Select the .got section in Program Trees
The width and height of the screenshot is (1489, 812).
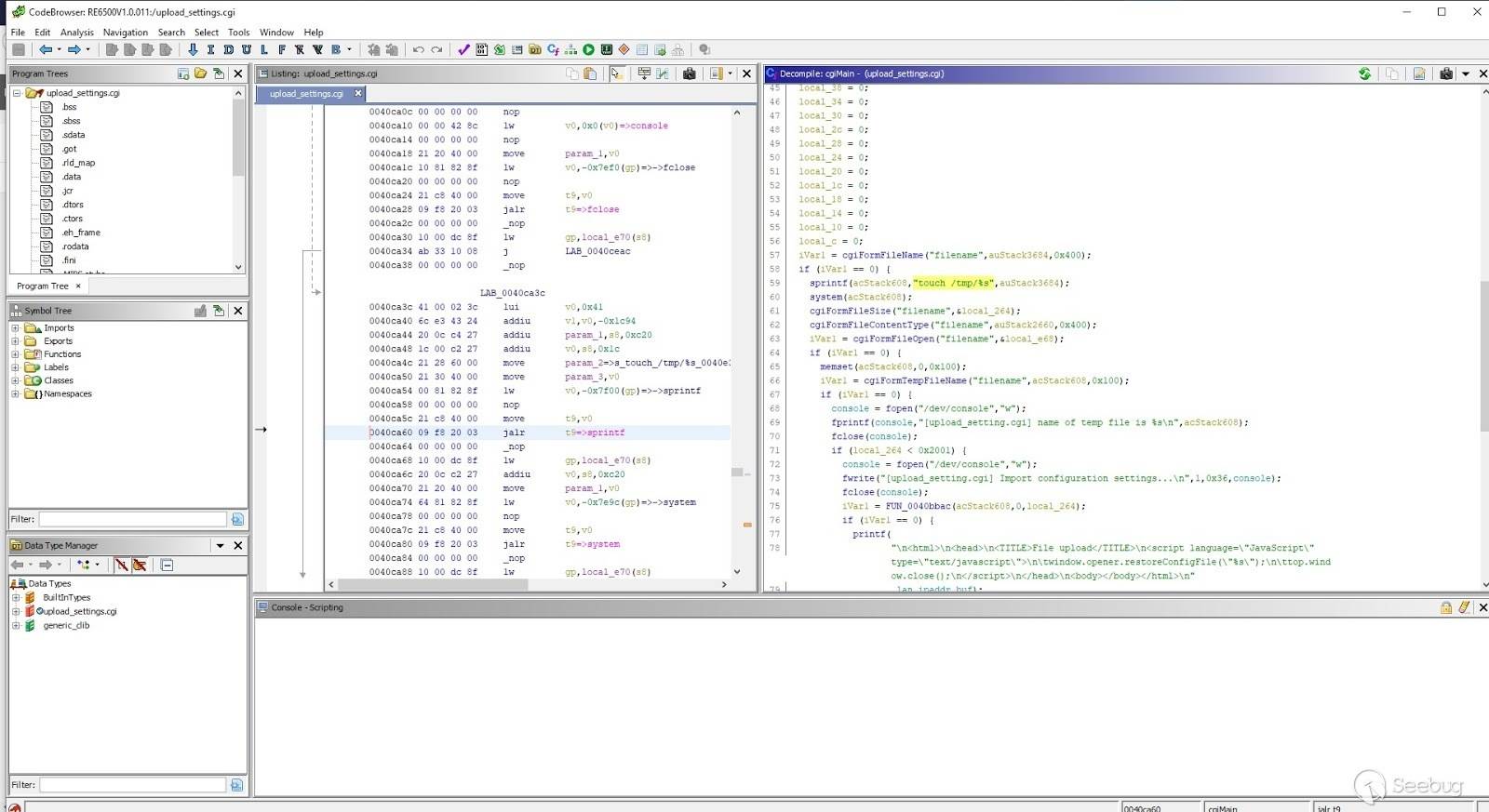click(x=70, y=149)
